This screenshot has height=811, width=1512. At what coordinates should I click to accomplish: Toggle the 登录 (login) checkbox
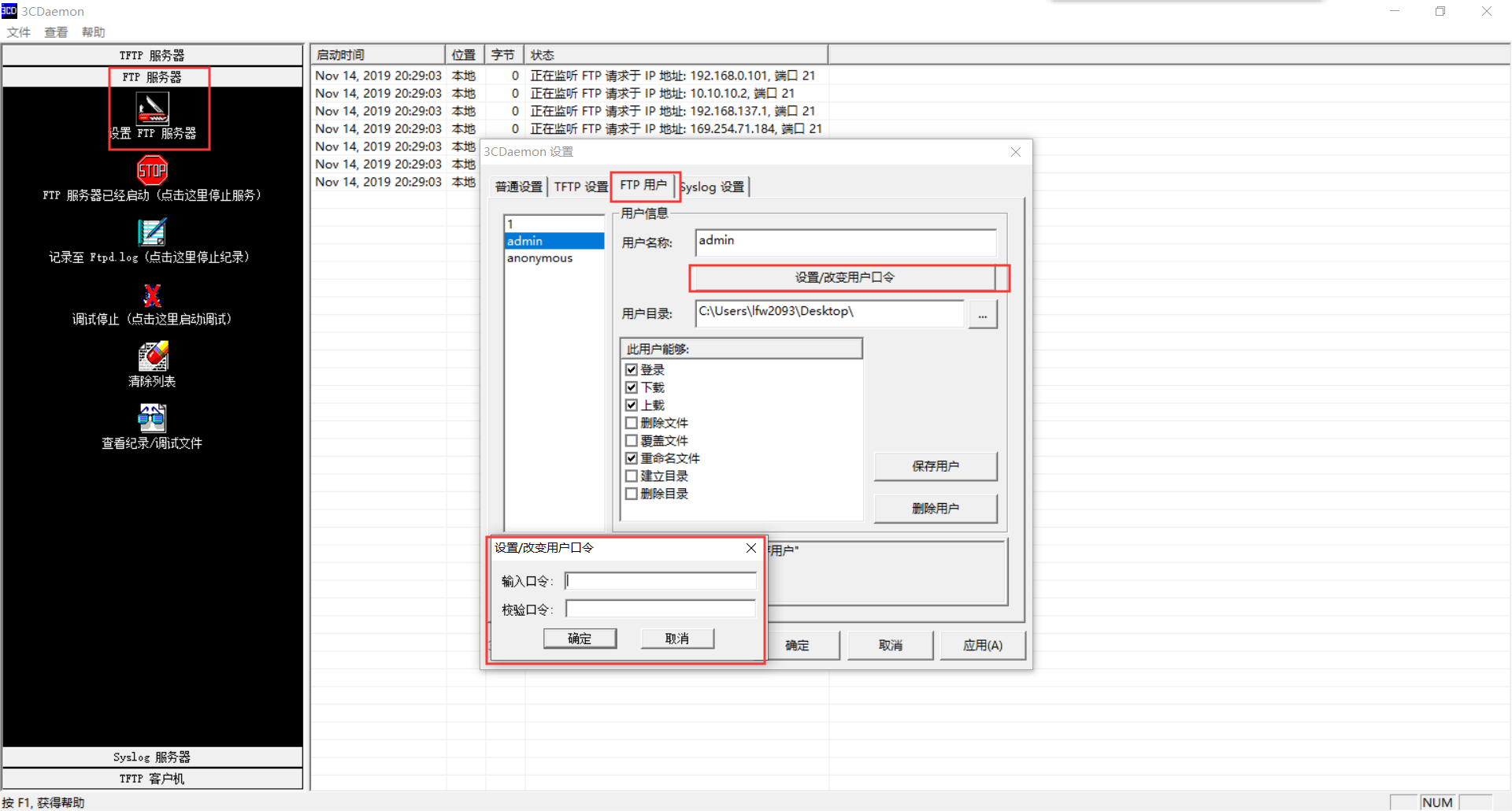pos(631,369)
